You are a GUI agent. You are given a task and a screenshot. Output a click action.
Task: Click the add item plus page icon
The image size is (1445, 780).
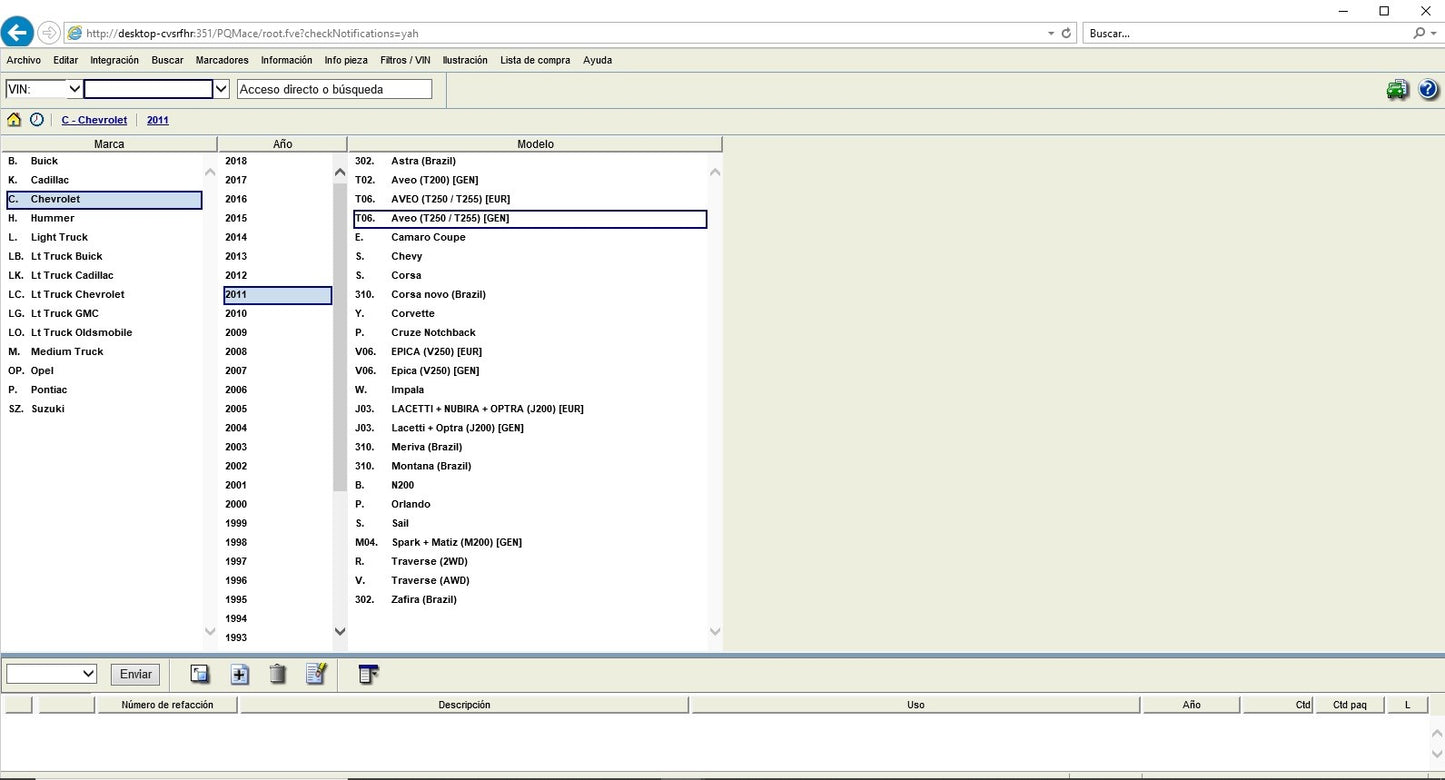pyautogui.click(x=240, y=674)
